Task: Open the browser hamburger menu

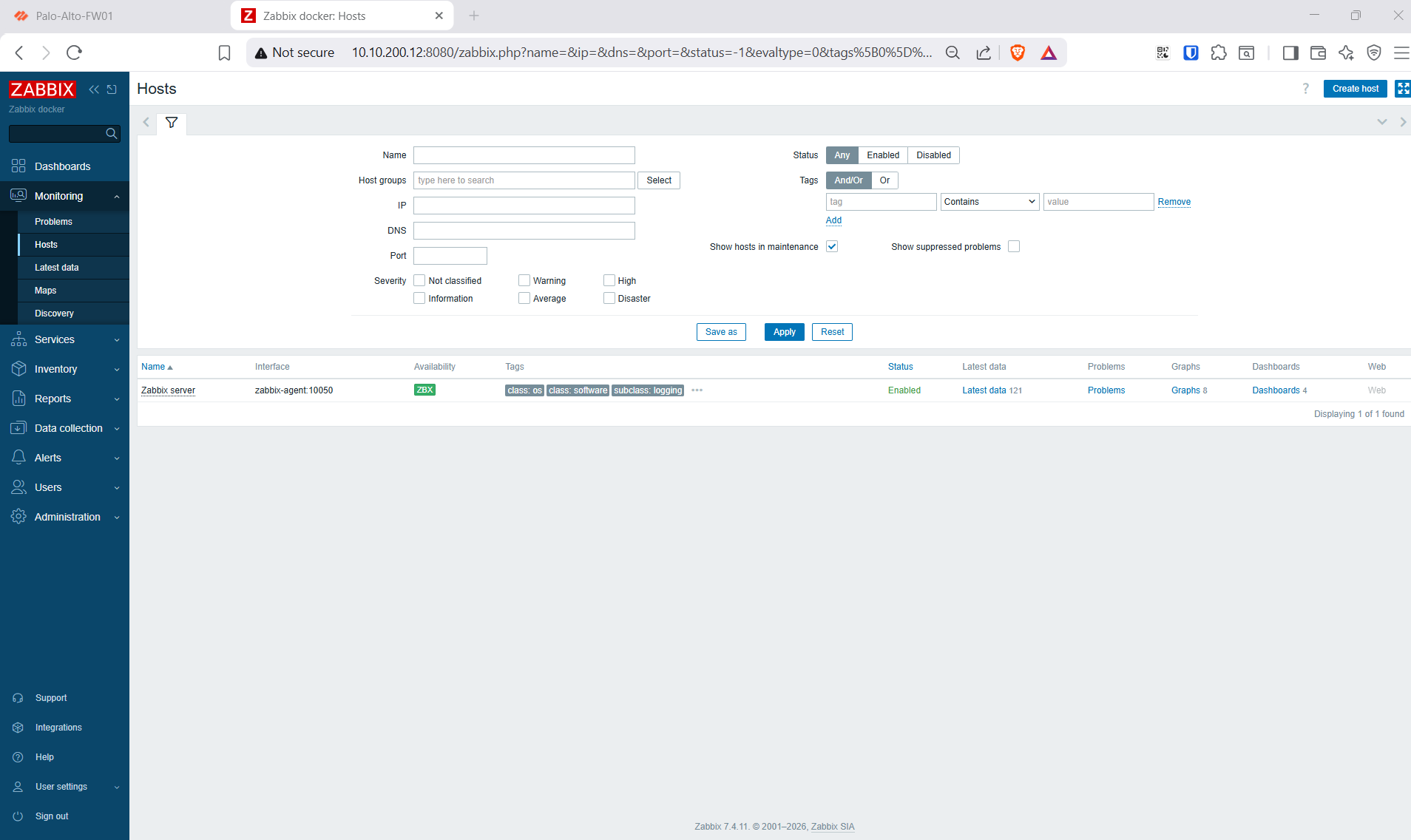Action: click(x=1401, y=52)
